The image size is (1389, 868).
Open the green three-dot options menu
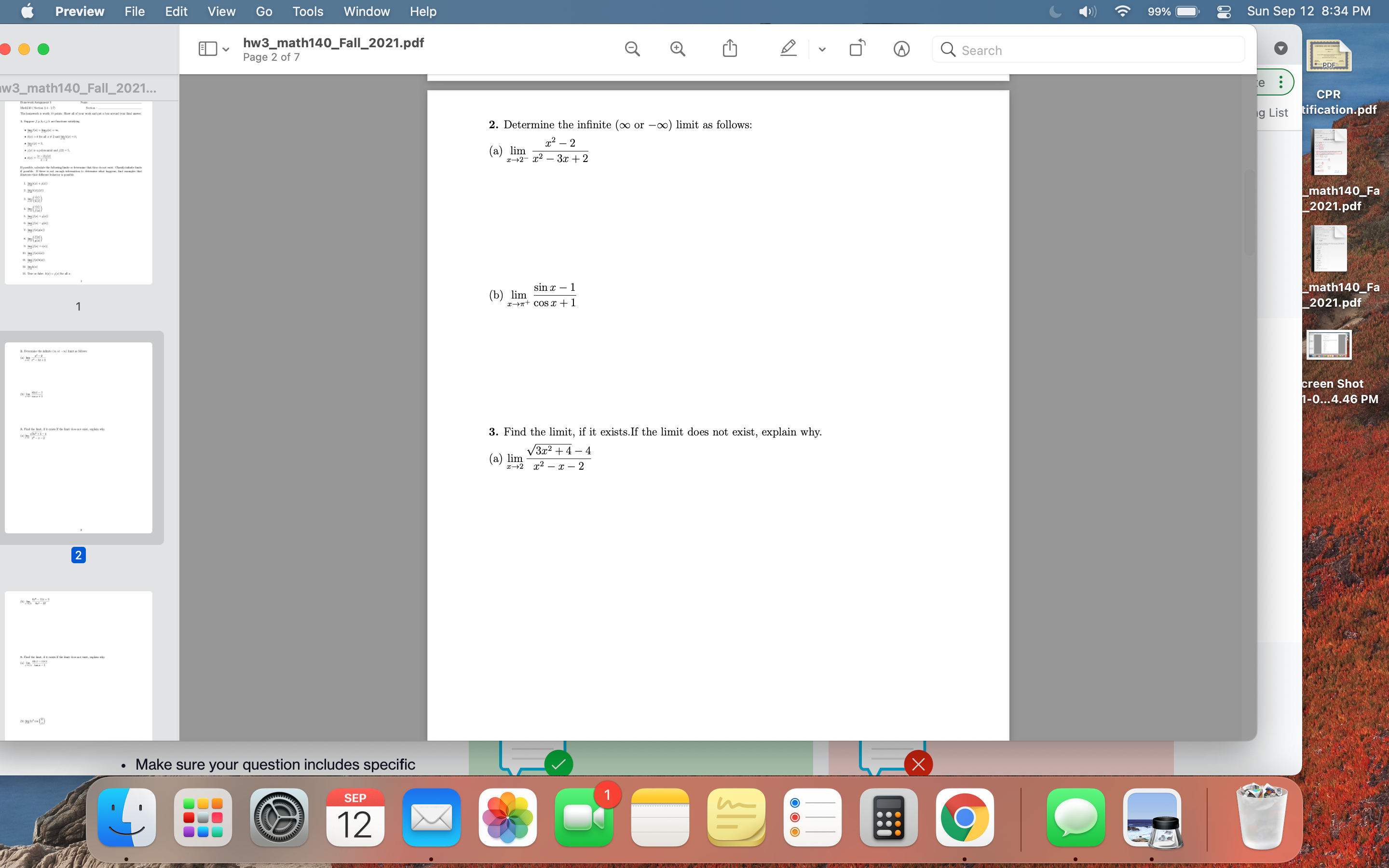[1281, 81]
